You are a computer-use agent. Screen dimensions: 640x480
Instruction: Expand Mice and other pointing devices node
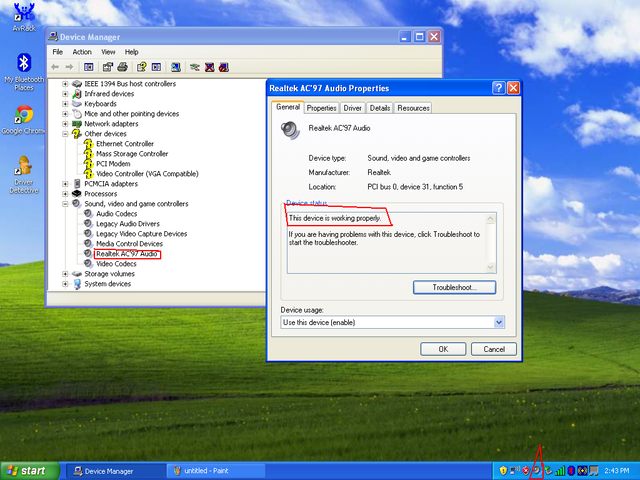[65, 114]
